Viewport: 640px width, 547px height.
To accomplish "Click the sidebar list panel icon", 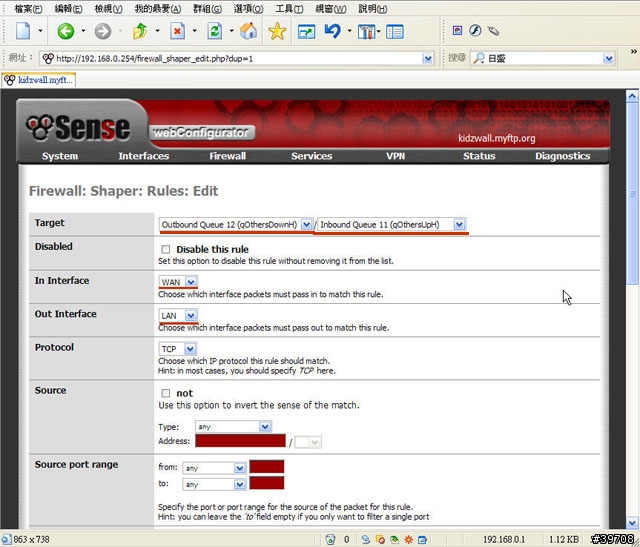I will click(x=395, y=31).
